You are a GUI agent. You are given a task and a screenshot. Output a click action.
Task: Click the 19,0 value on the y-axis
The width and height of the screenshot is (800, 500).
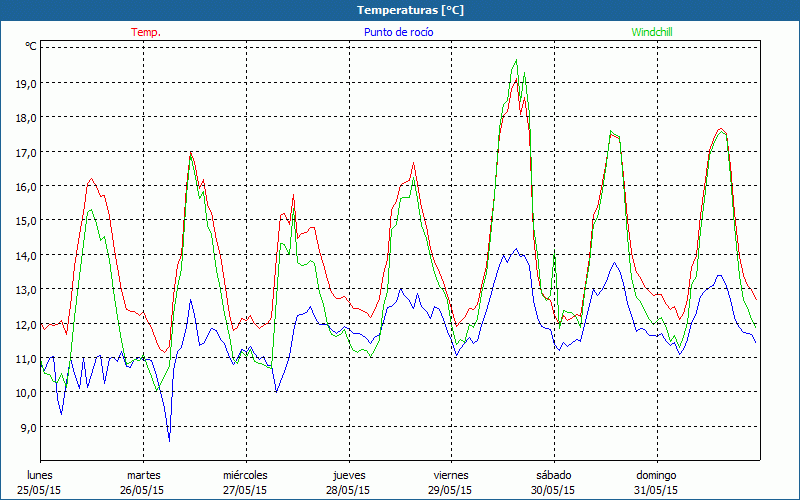pyautogui.click(x=24, y=84)
